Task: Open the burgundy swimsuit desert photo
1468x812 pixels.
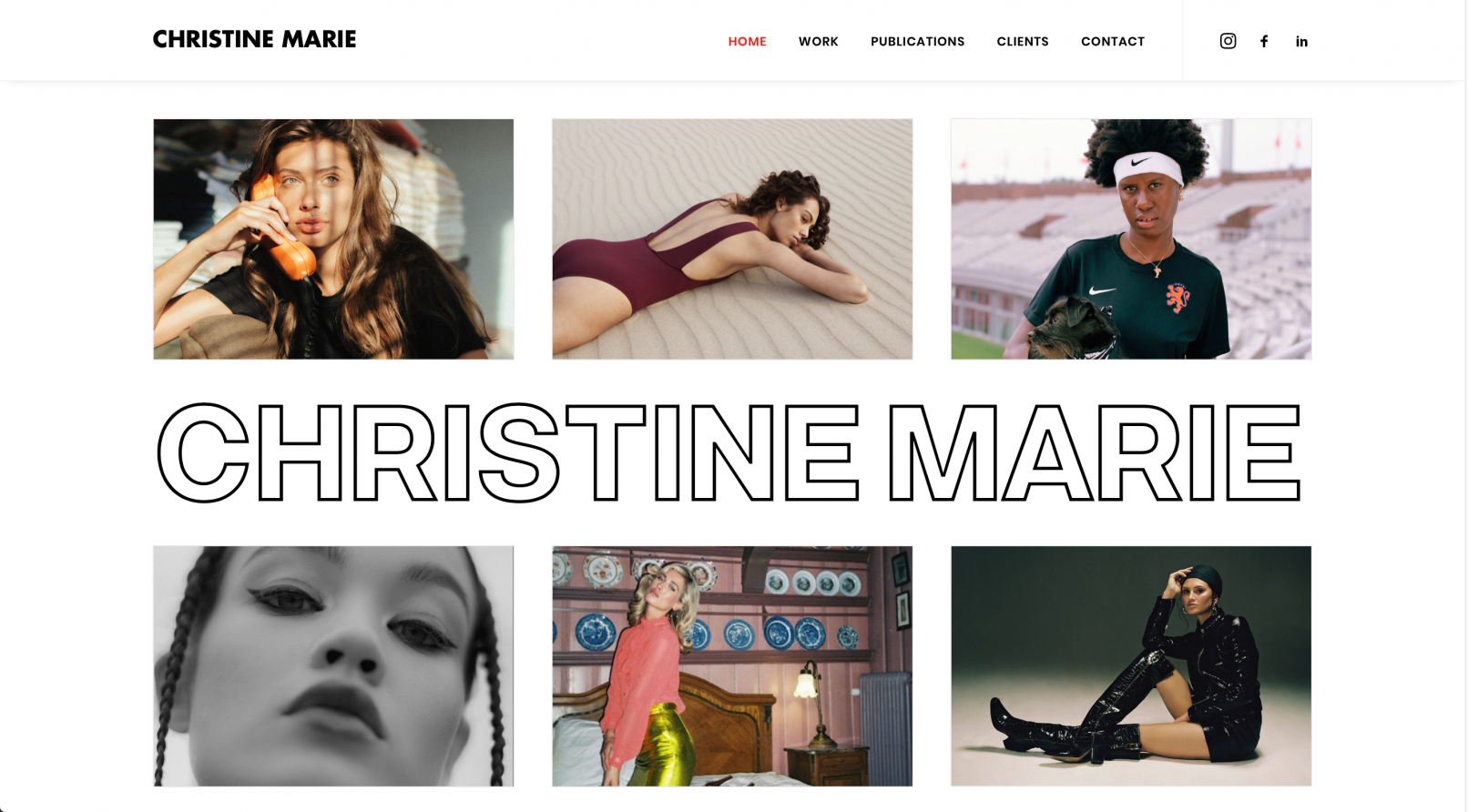Action: point(732,239)
